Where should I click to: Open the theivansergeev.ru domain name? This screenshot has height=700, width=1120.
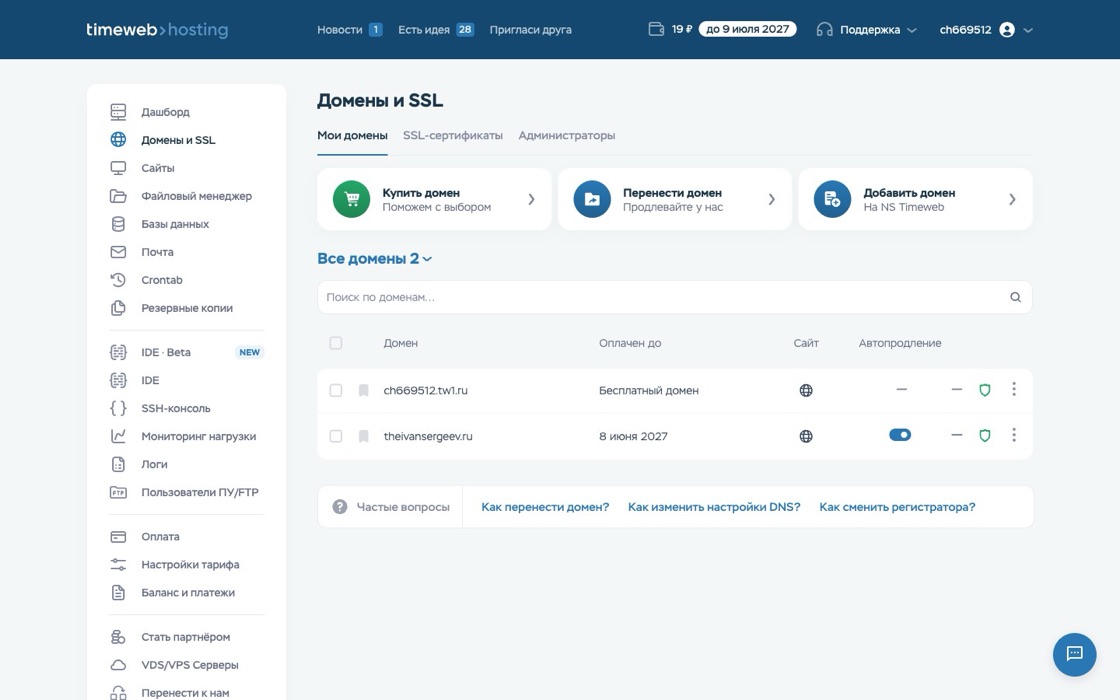coord(428,436)
